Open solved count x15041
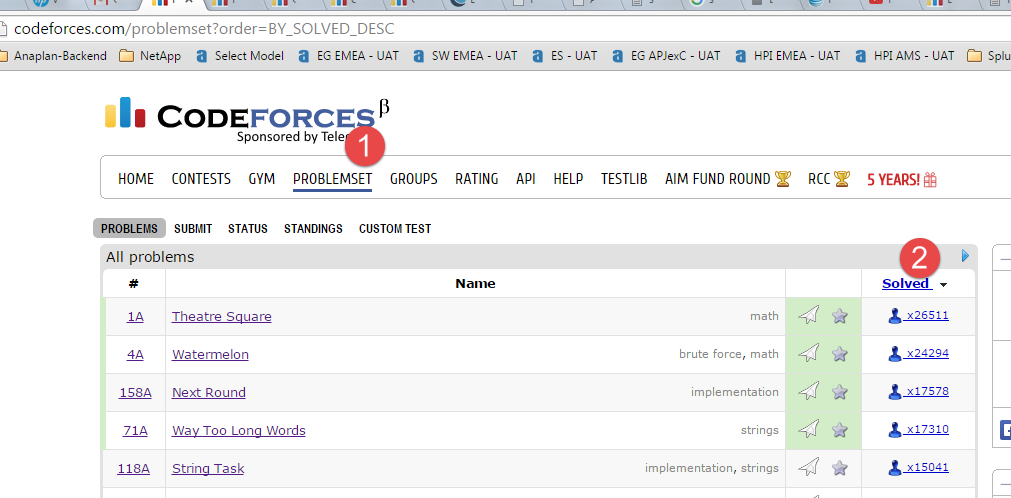1011x498 pixels. pos(928,467)
